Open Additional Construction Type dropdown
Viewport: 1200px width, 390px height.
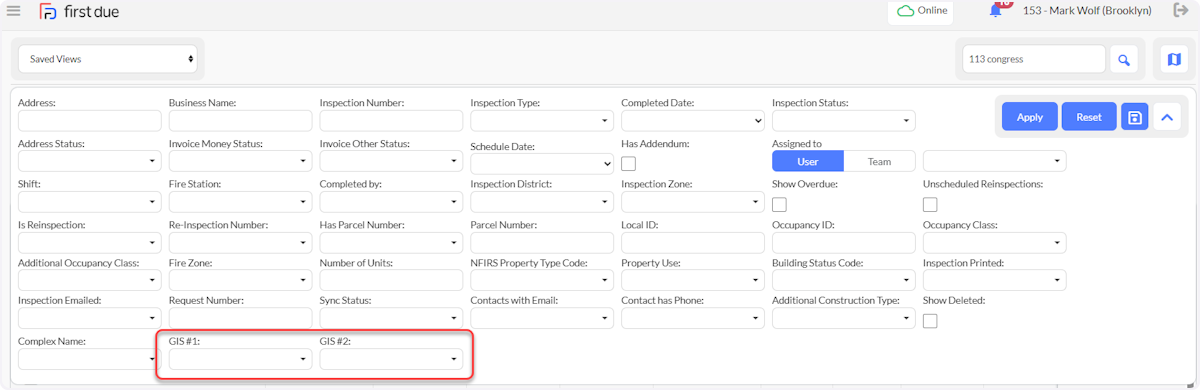[x=844, y=318]
